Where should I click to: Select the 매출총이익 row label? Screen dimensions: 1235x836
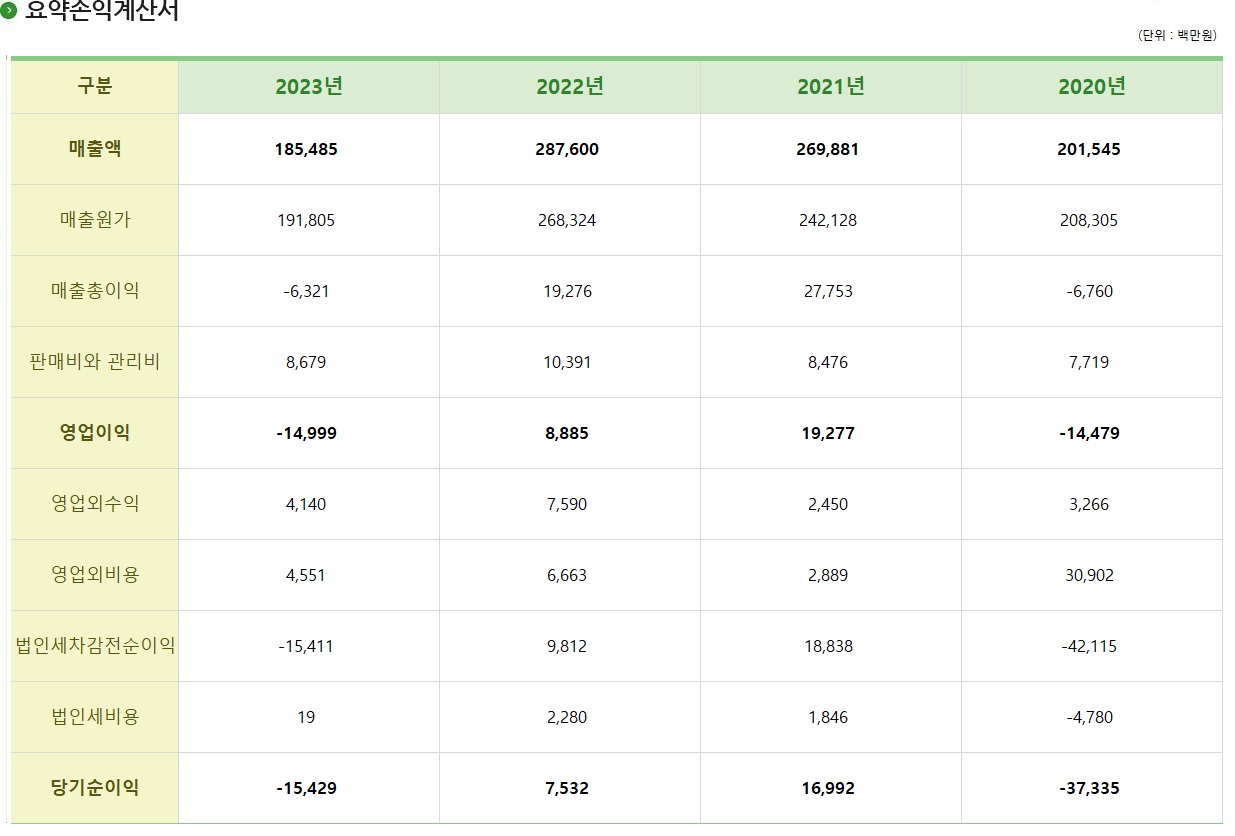click(x=95, y=291)
